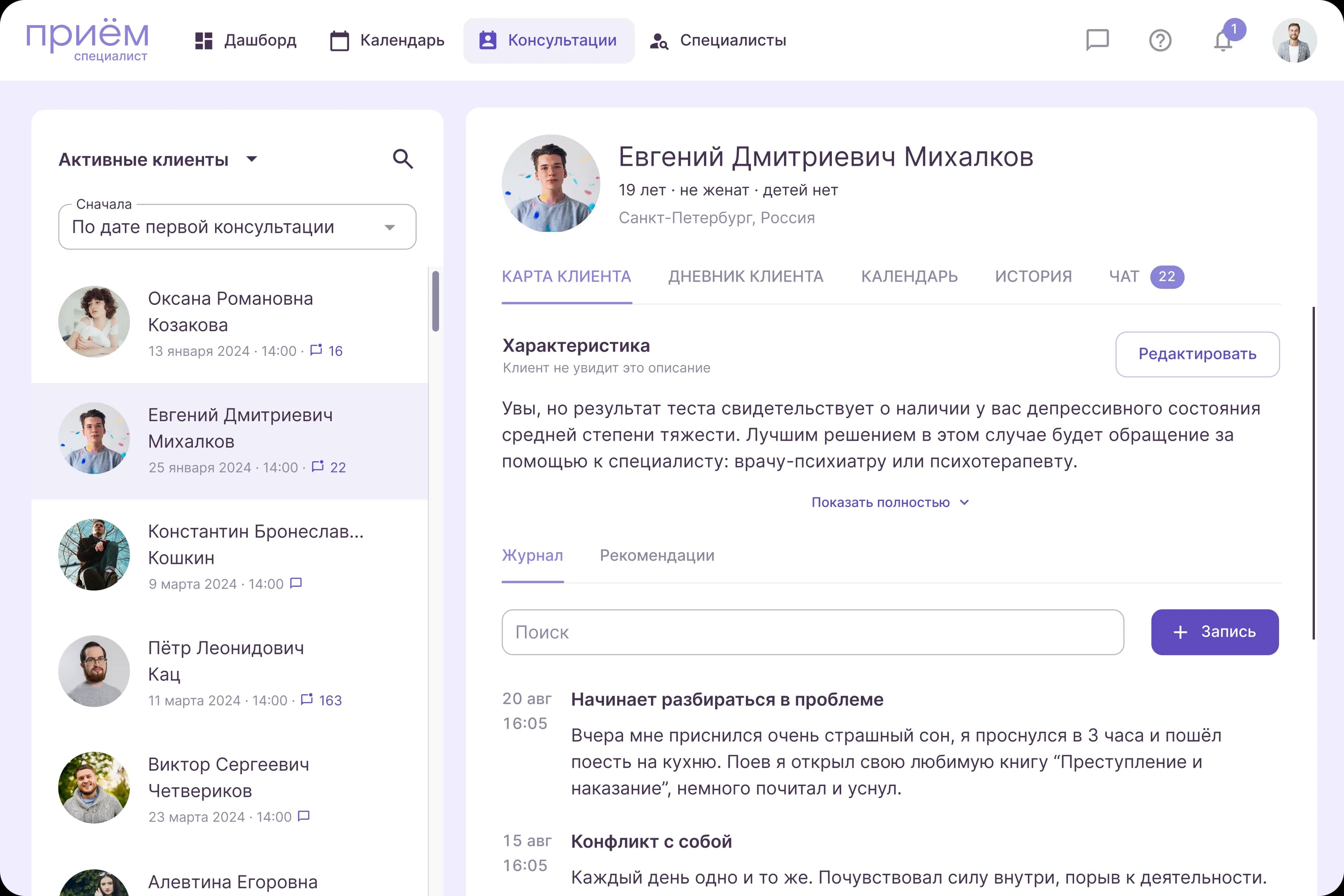Click Характеристика section heading

point(576,346)
